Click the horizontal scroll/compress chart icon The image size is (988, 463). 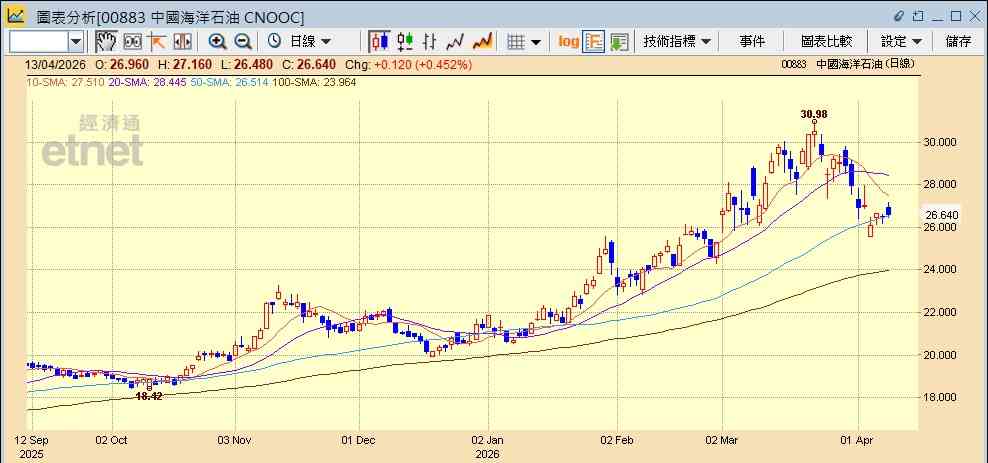tap(182, 42)
